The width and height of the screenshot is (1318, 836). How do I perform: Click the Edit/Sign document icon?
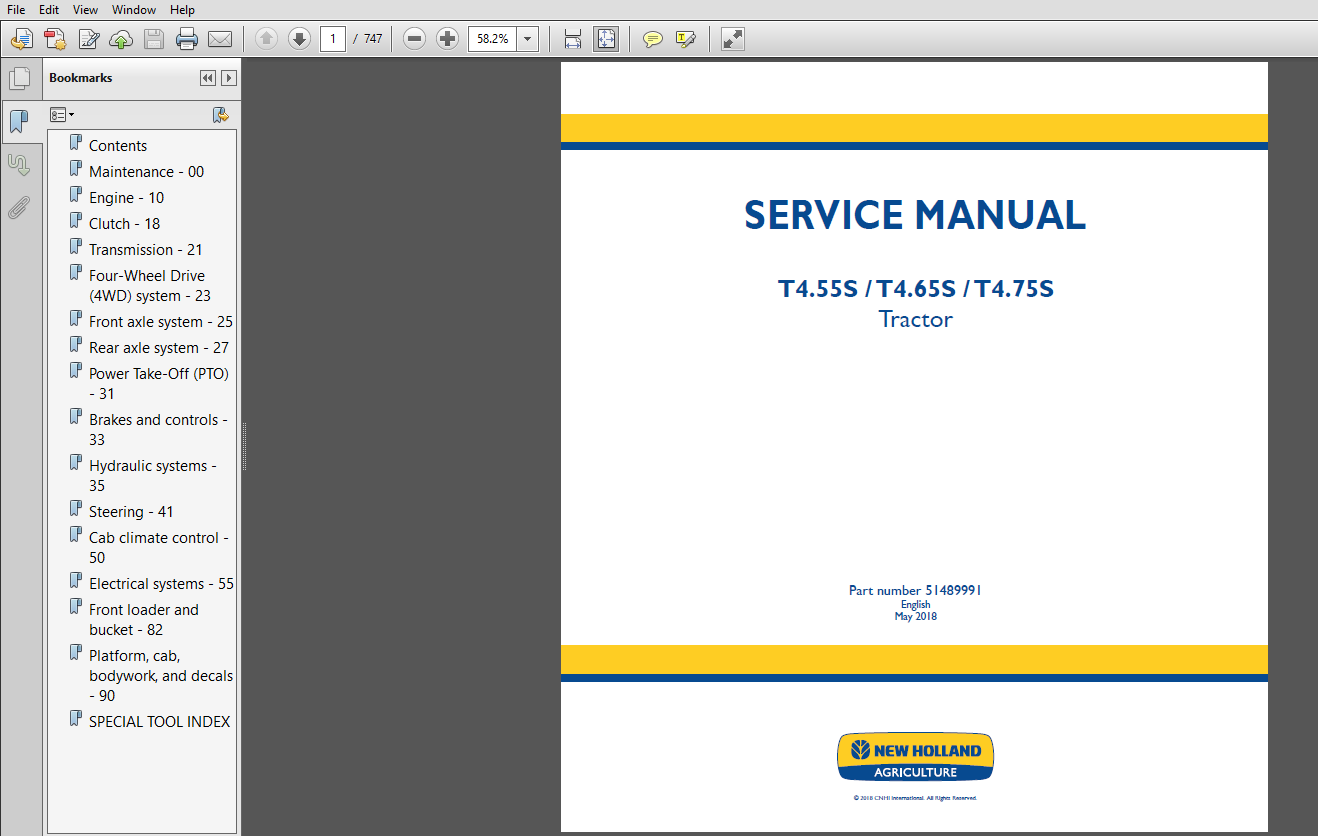tap(88, 39)
